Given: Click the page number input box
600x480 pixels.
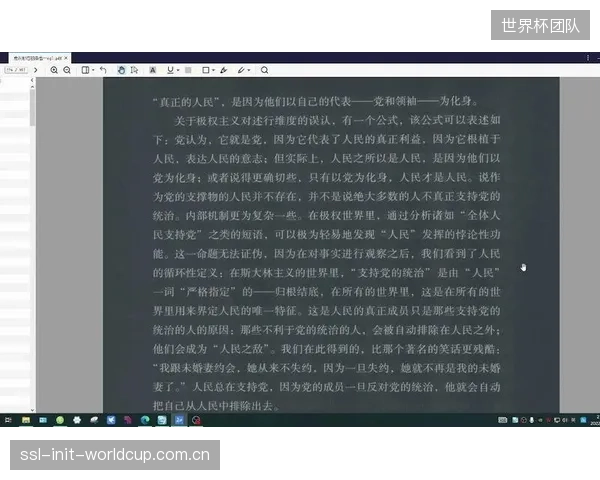Looking at the screenshot, I should click(16, 70).
